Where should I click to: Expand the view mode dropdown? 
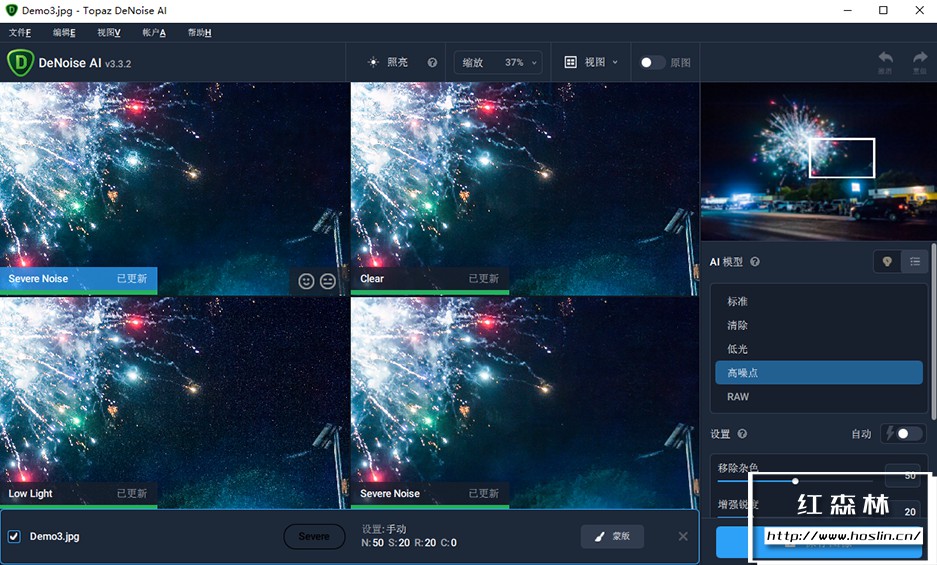pos(592,62)
